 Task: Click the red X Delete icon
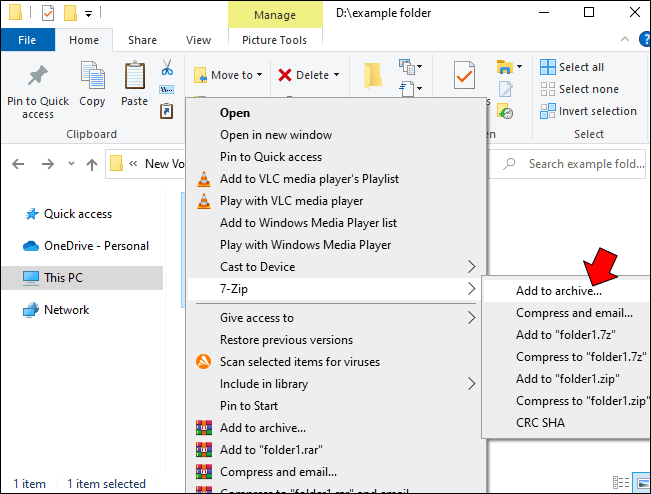[x=285, y=75]
